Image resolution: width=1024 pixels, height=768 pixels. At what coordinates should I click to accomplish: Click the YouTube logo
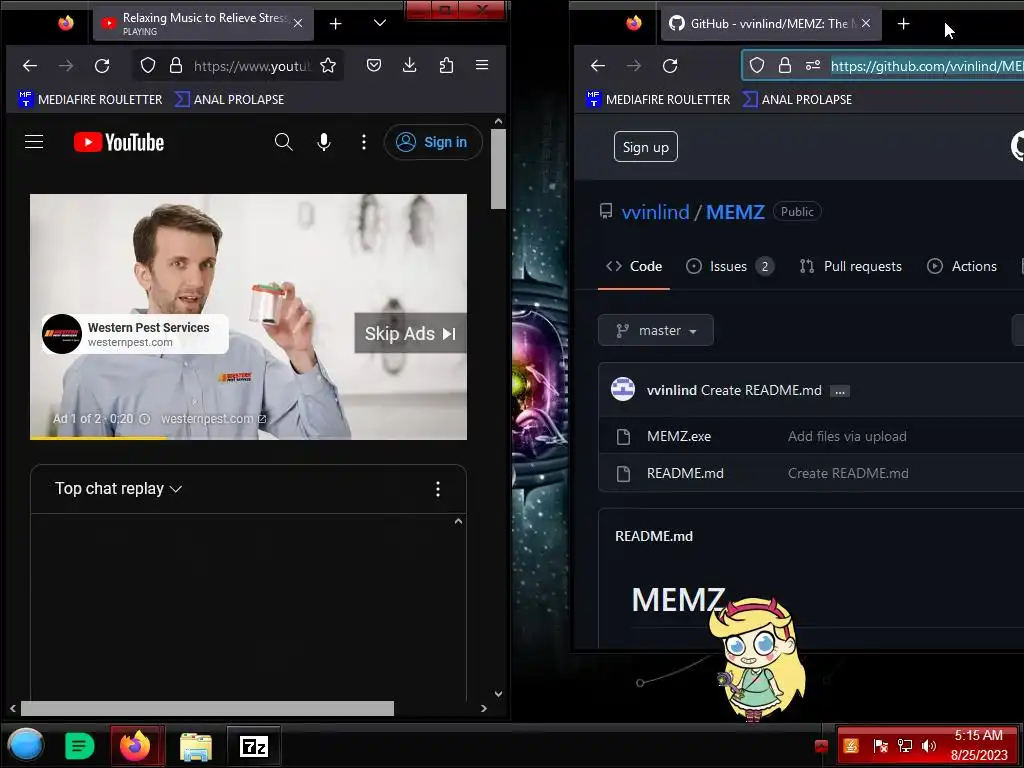[118, 142]
